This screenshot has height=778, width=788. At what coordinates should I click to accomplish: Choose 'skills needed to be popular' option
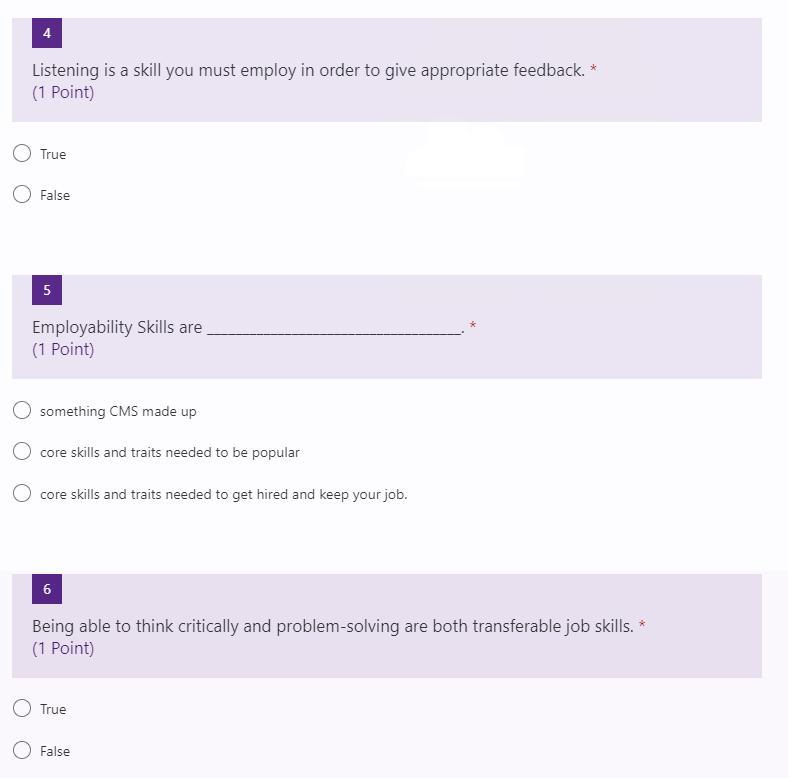tap(22, 451)
